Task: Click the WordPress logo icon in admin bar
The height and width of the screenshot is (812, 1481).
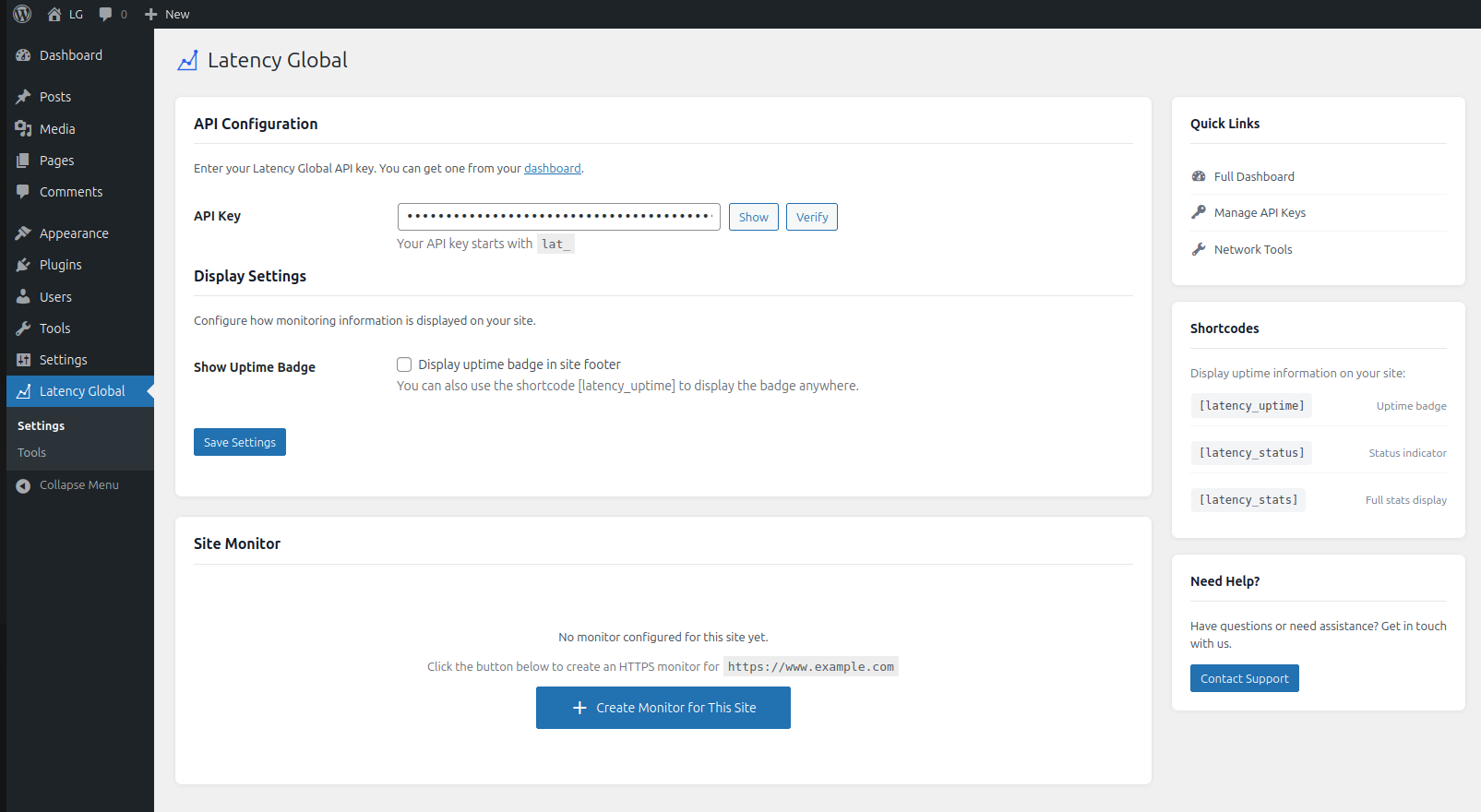Action: pos(22,14)
